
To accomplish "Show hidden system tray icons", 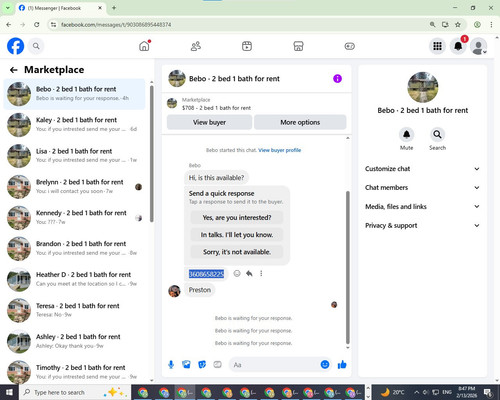I will (417, 392).
